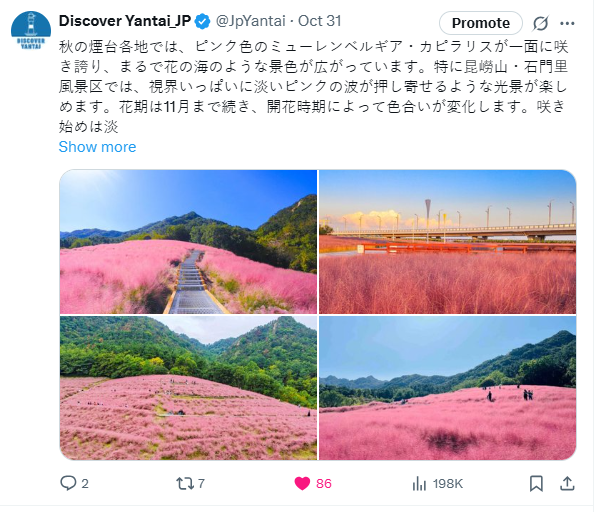Toggle the pink heart like icon
Image resolution: width=610 pixels, height=512 pixels.
point(302,484)
